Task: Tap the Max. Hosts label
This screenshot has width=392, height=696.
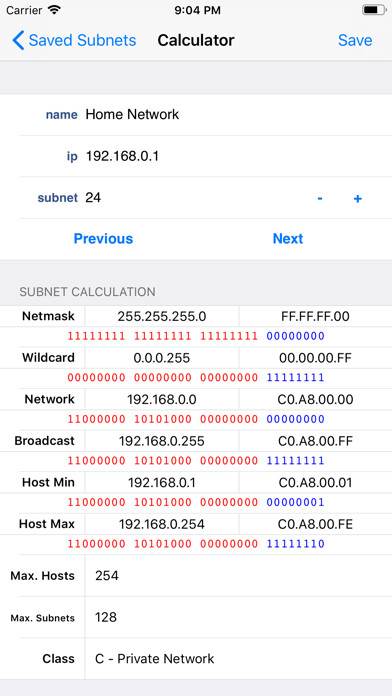Action: 43,576
